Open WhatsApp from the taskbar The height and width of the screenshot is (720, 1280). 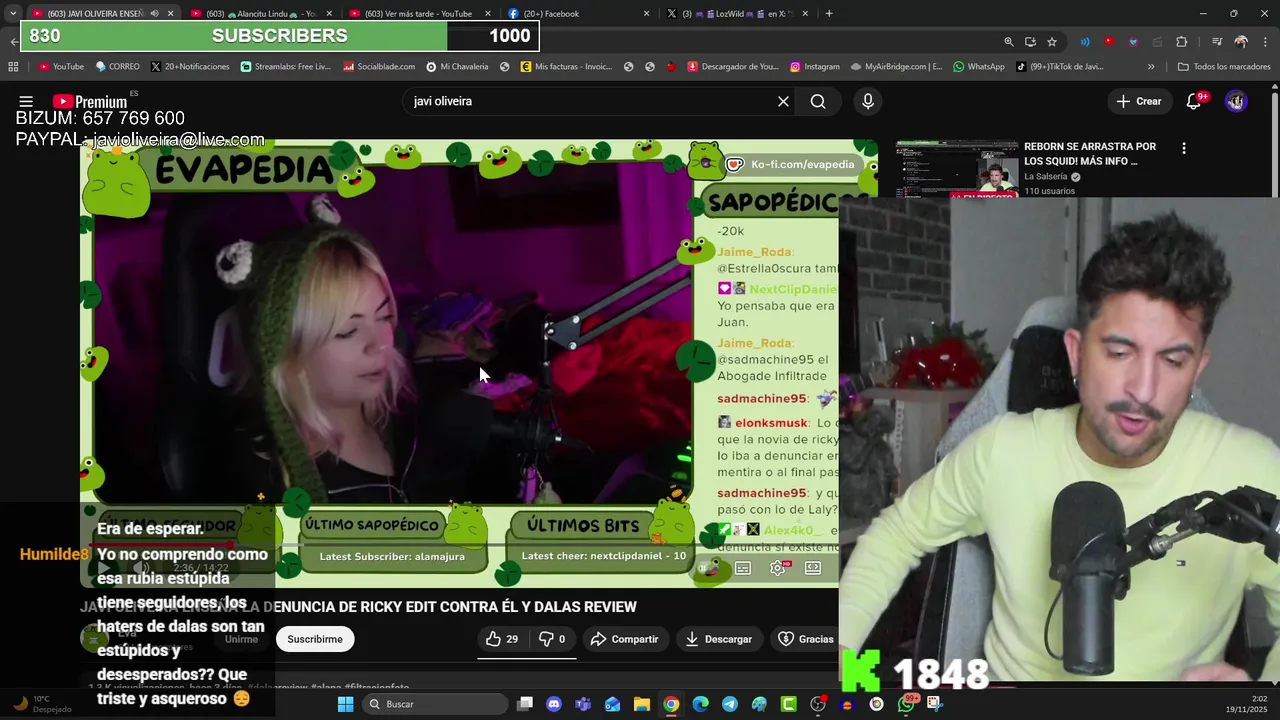coord(906,704)
